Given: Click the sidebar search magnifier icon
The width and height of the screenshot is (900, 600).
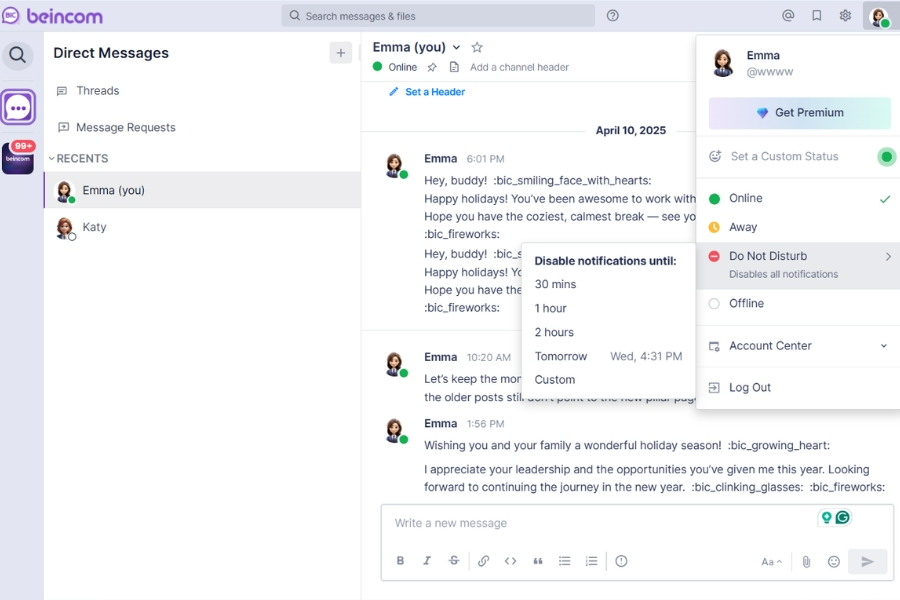Looking at the screenshot, I should point(18,55).
